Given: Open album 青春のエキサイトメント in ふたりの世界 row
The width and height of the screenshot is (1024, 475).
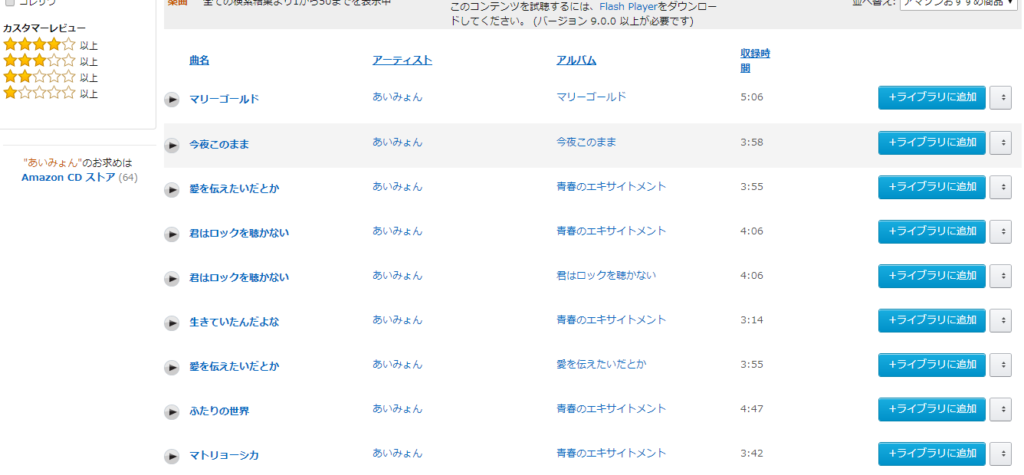Looking at the screenshot, I should (x=611, y=408).
